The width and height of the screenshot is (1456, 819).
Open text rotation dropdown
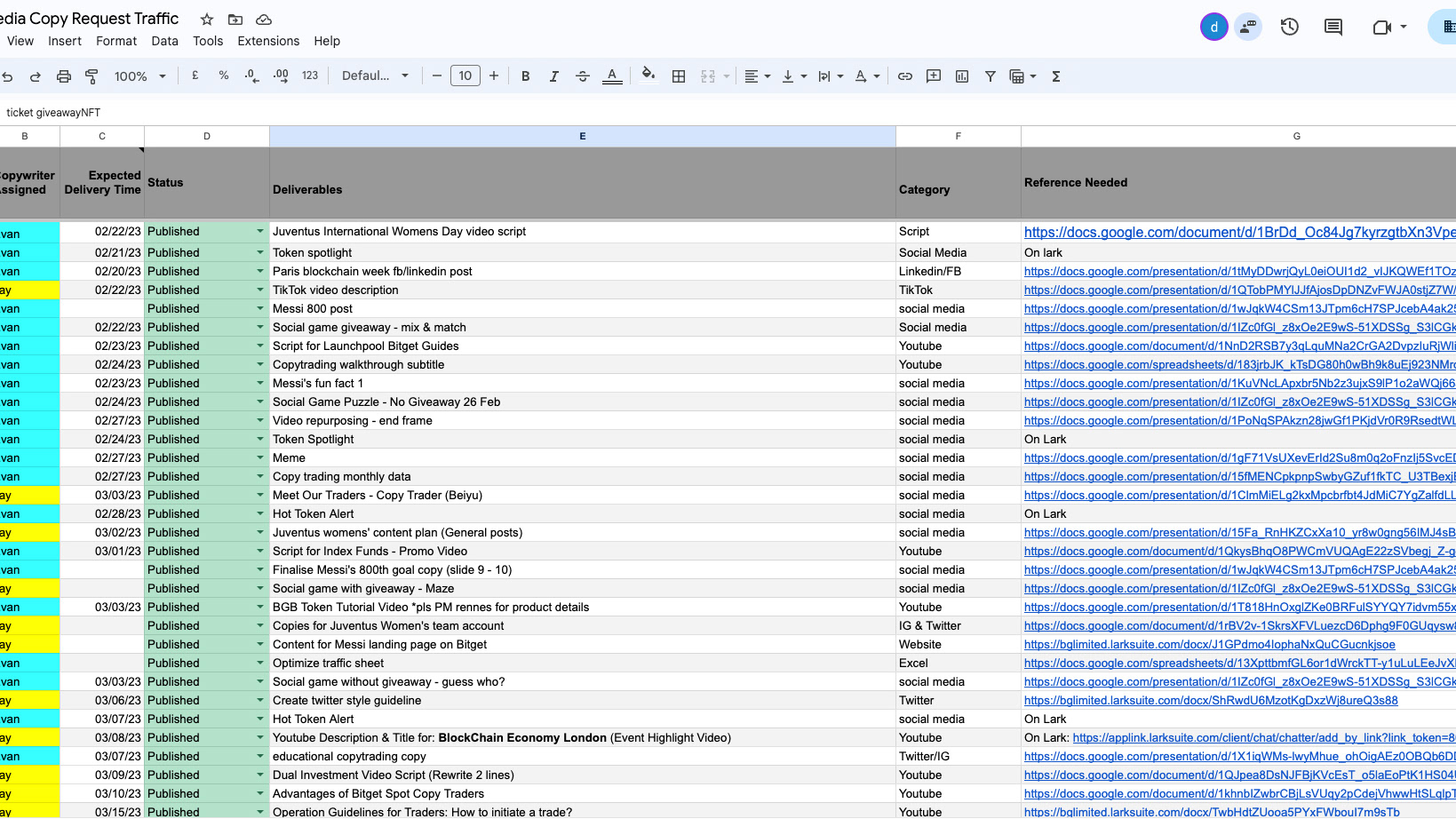[x=866, y=76]
